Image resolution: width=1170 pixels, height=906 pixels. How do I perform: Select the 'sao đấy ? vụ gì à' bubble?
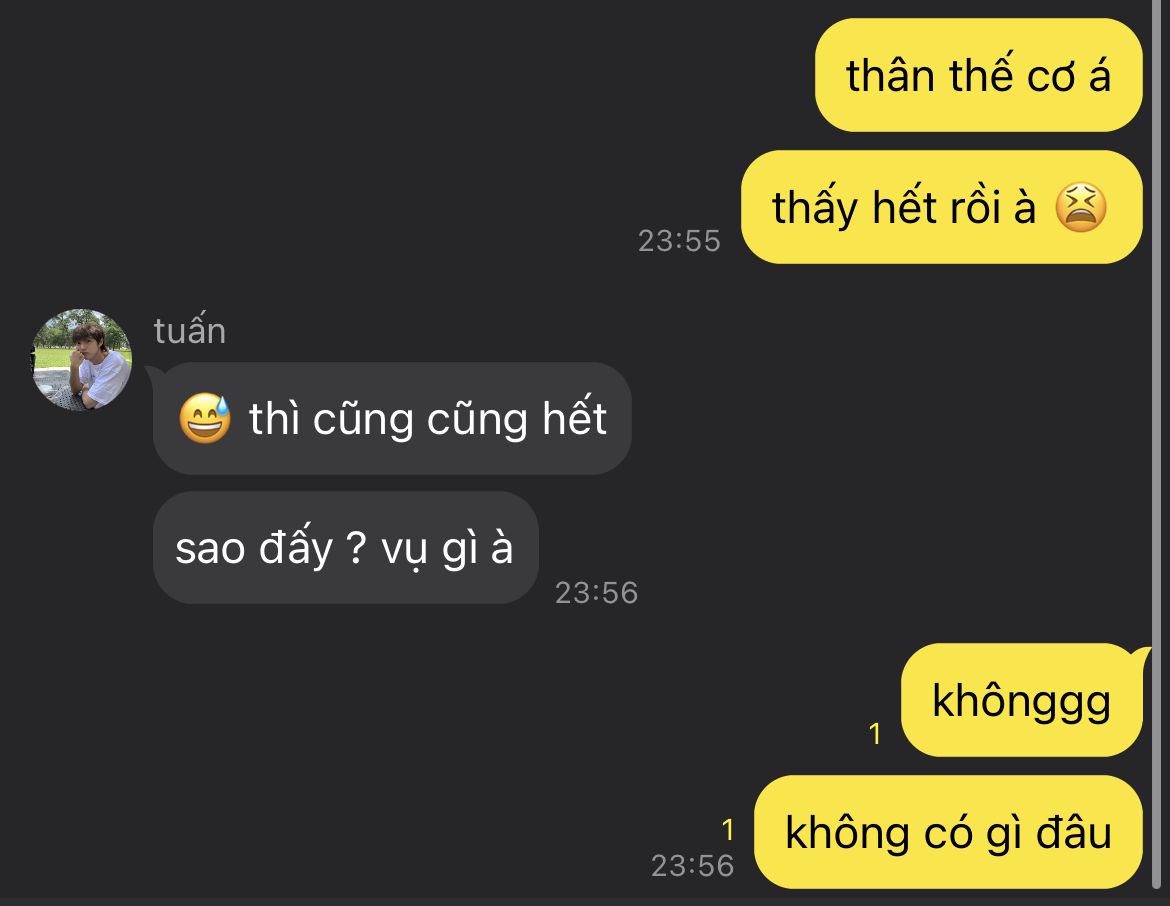345,548
